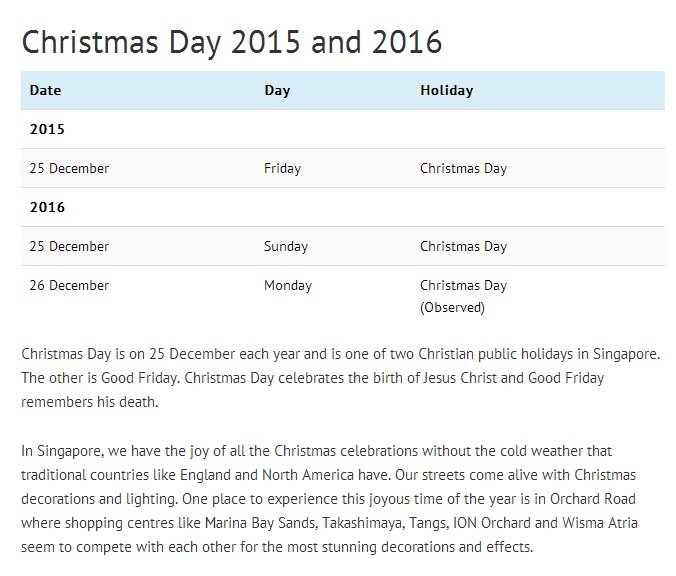Click the Christmas Day (Observed) cell
This screenshot has height=576, width=676.
(x=463, y=296)
